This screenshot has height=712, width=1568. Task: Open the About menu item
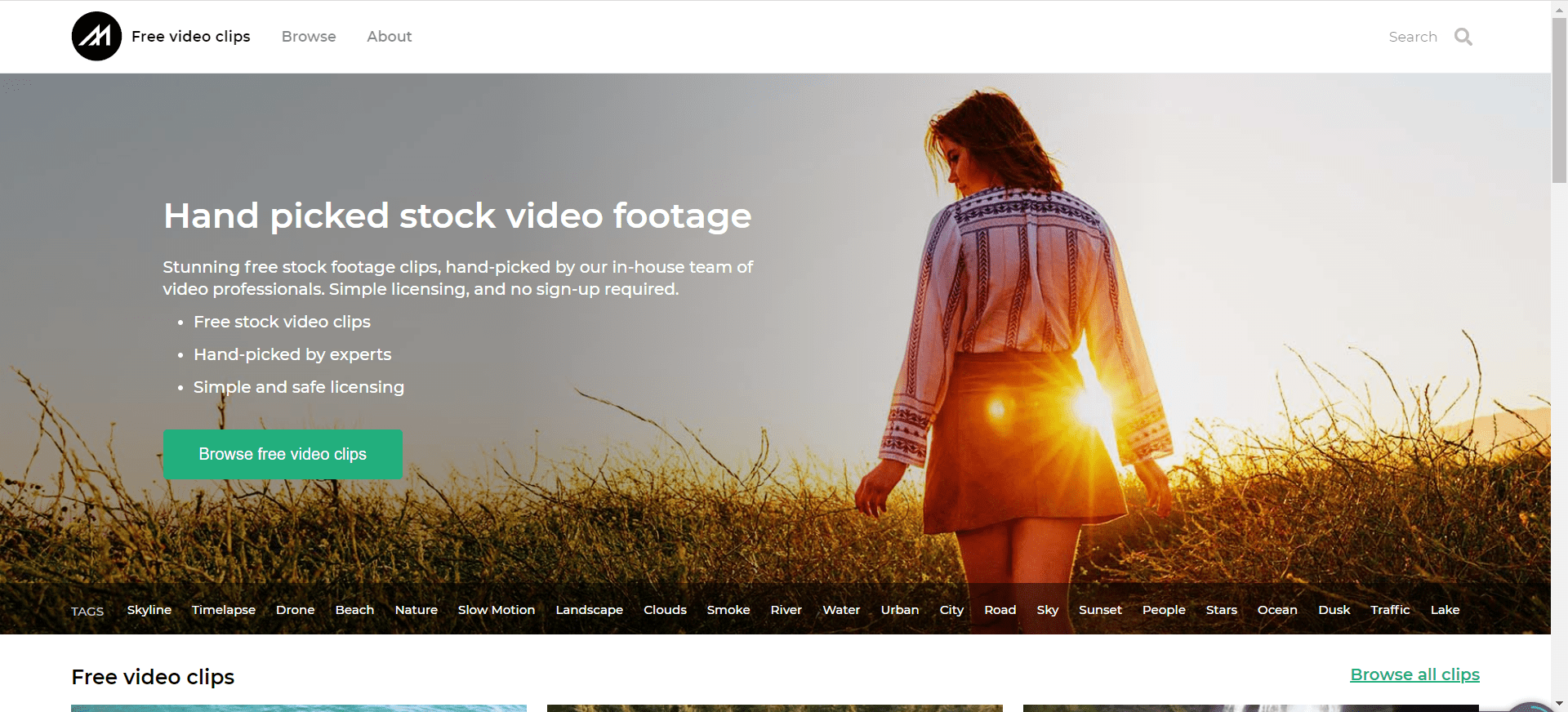pyautogui.click(x=389, y=37)
